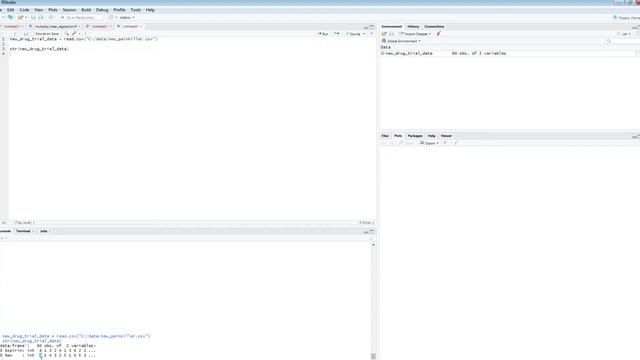Switch to the Connections tab
This screenshot has height=360, width=640.
(434, 27)
